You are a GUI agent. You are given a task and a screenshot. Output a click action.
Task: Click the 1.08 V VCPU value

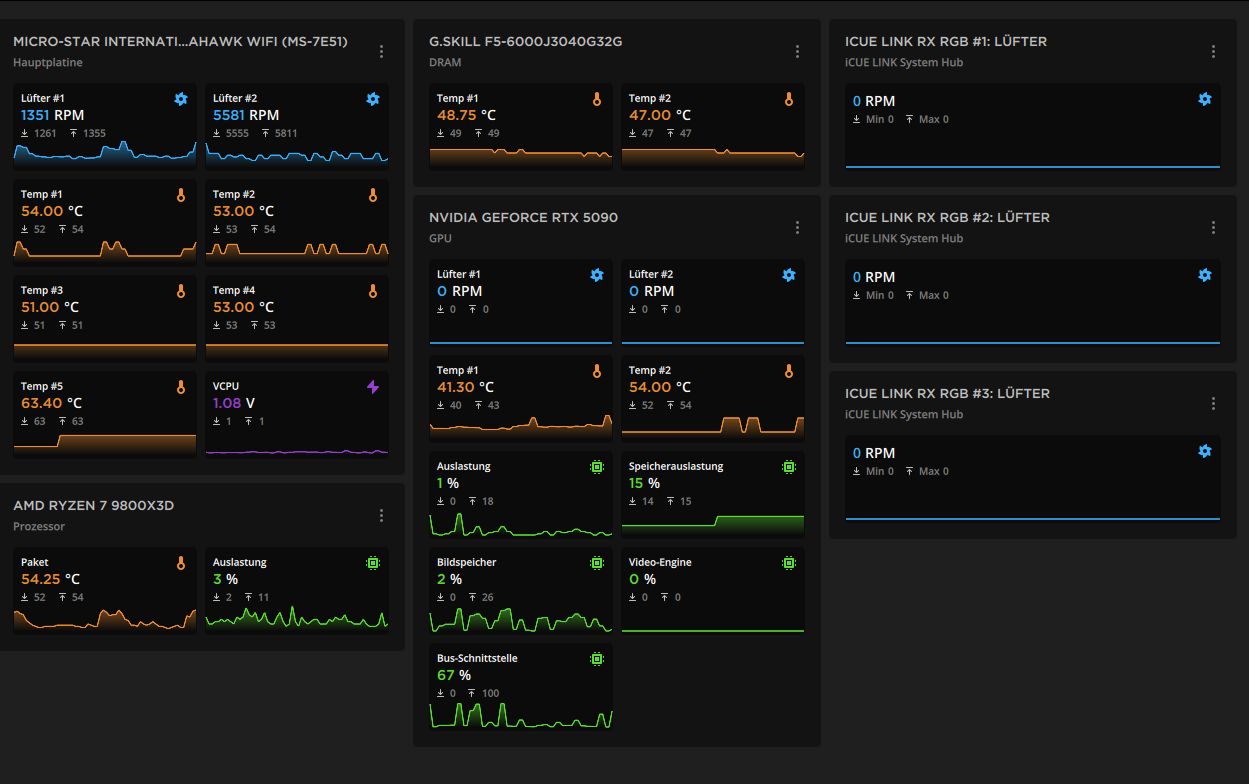tap(234, 403)
